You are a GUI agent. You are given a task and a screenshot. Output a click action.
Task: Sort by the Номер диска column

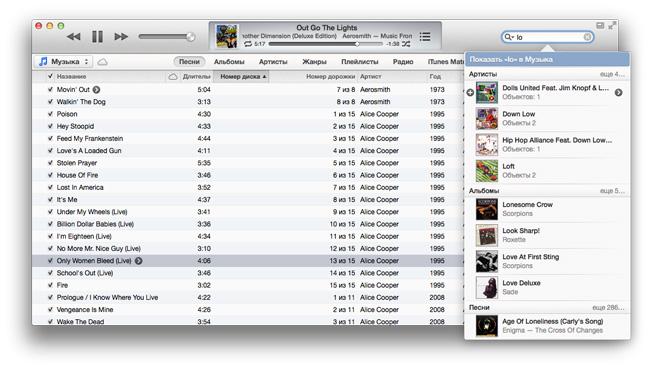pos(241,76)
